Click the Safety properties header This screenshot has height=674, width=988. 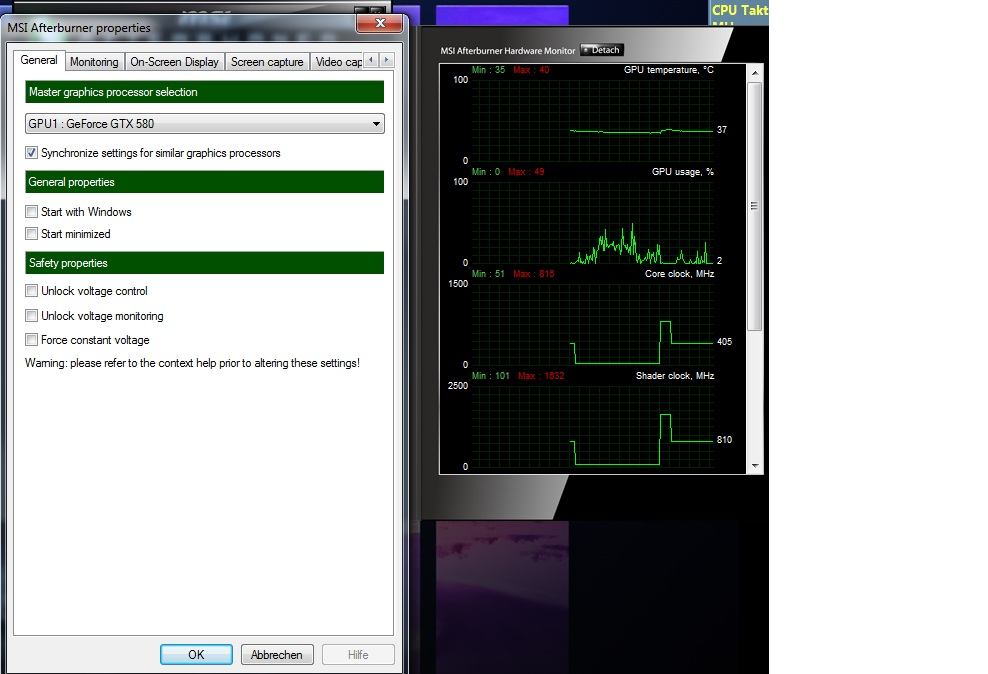205,263
